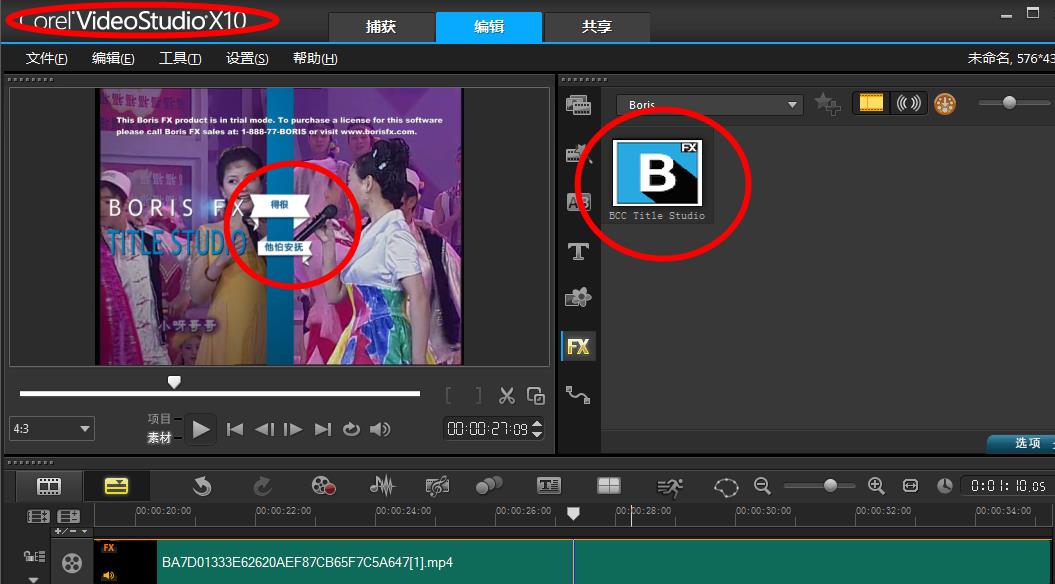The image size is (1055, 584).
Task: Open Auto Music
Action: (x=437, y=486)
